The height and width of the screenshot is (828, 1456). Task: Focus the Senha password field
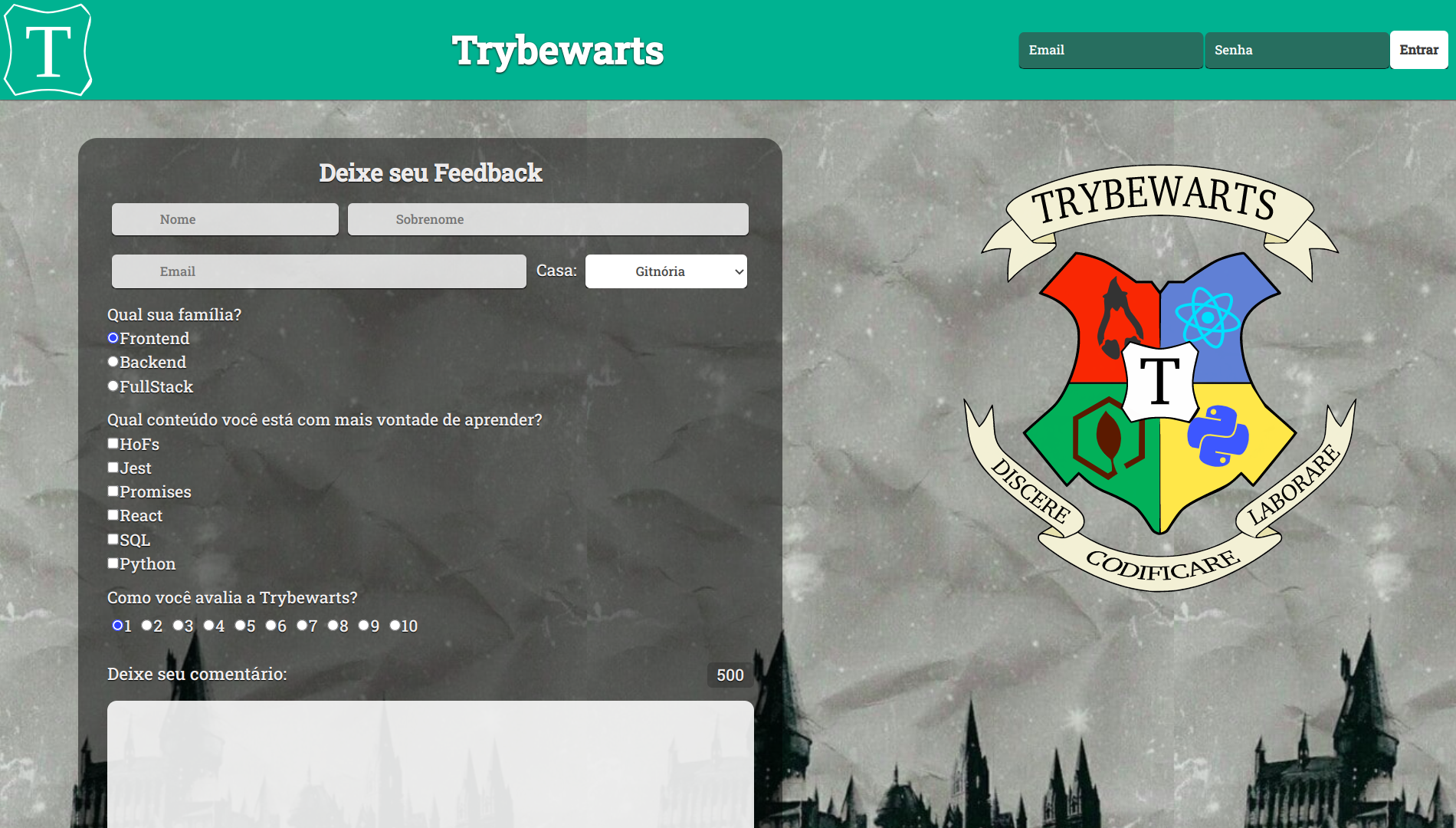pyautogui.click(x=1297, y=50)
